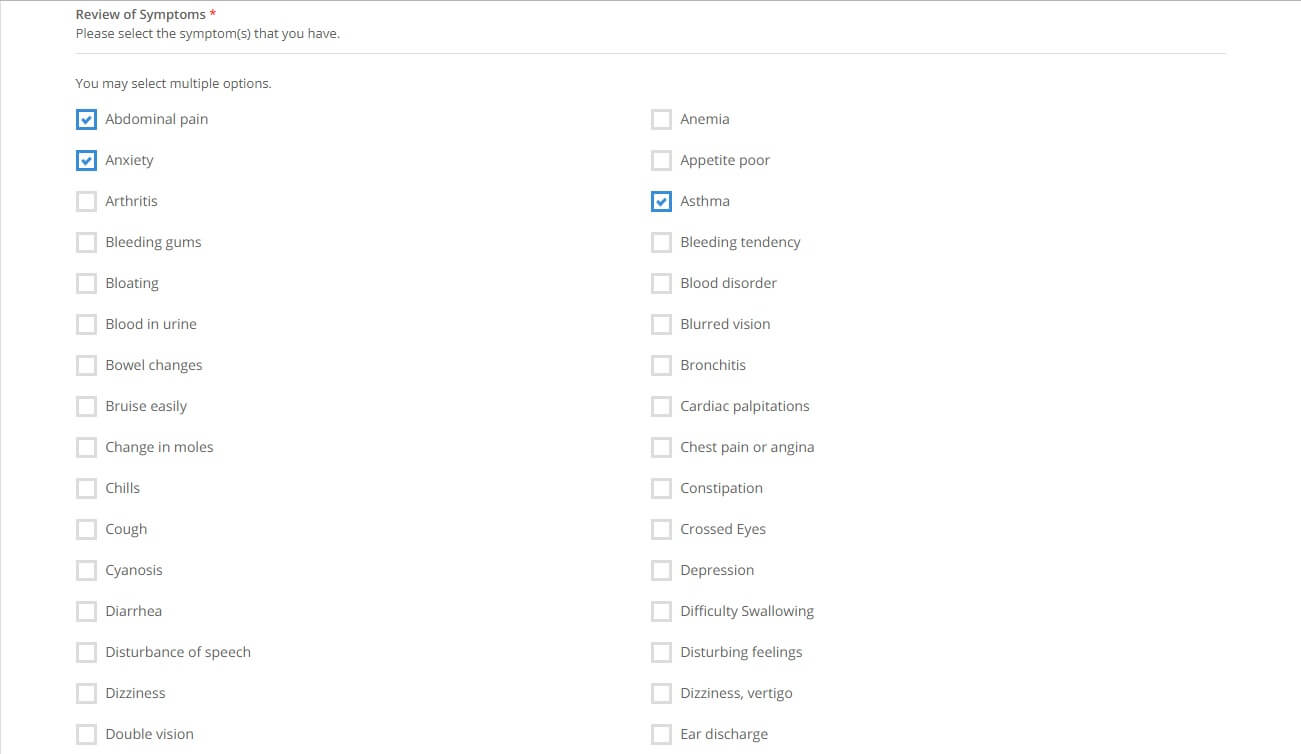Check Difficulty Swallowing checkbox
The width and height of the screenshot is (1301, 754).
(x=661, y=611)
